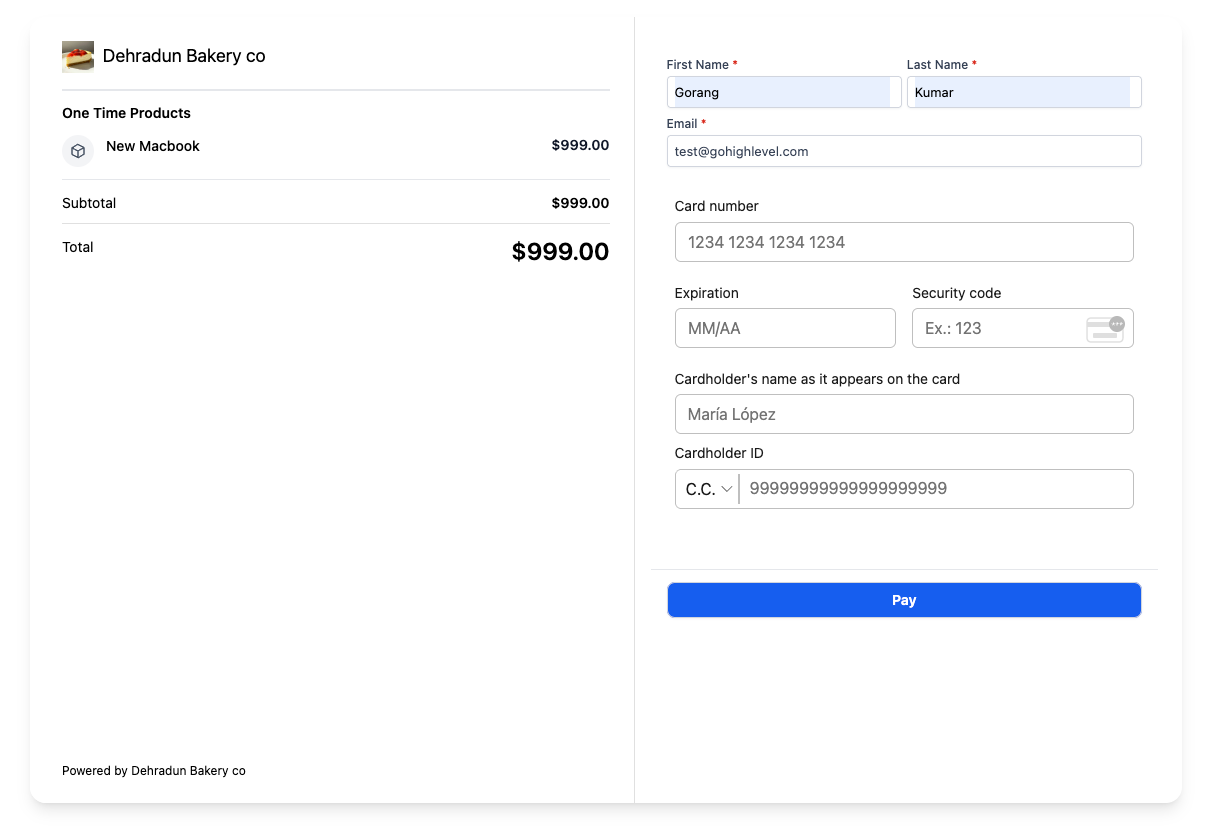
Task: Click the New Macbook product name
Action: tap(153, 146)
